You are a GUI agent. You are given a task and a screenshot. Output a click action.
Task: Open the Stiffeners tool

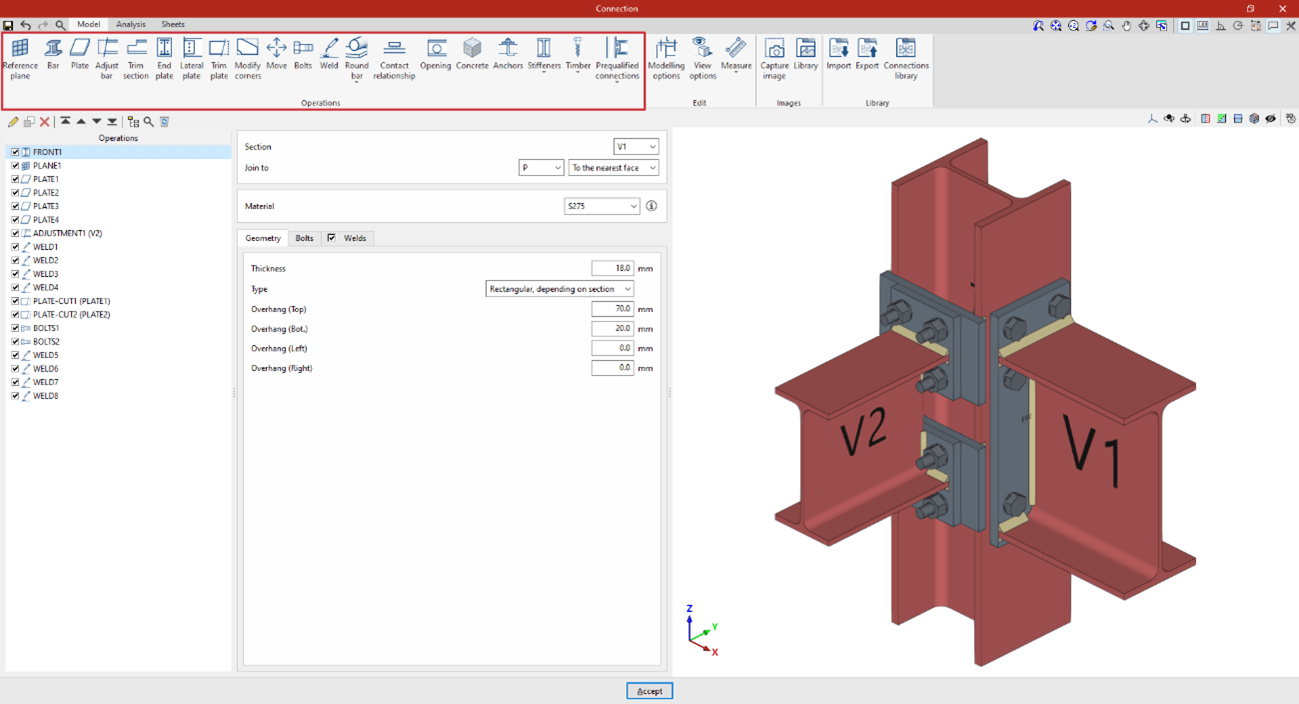pyautogui.click(x=544, y=56)
